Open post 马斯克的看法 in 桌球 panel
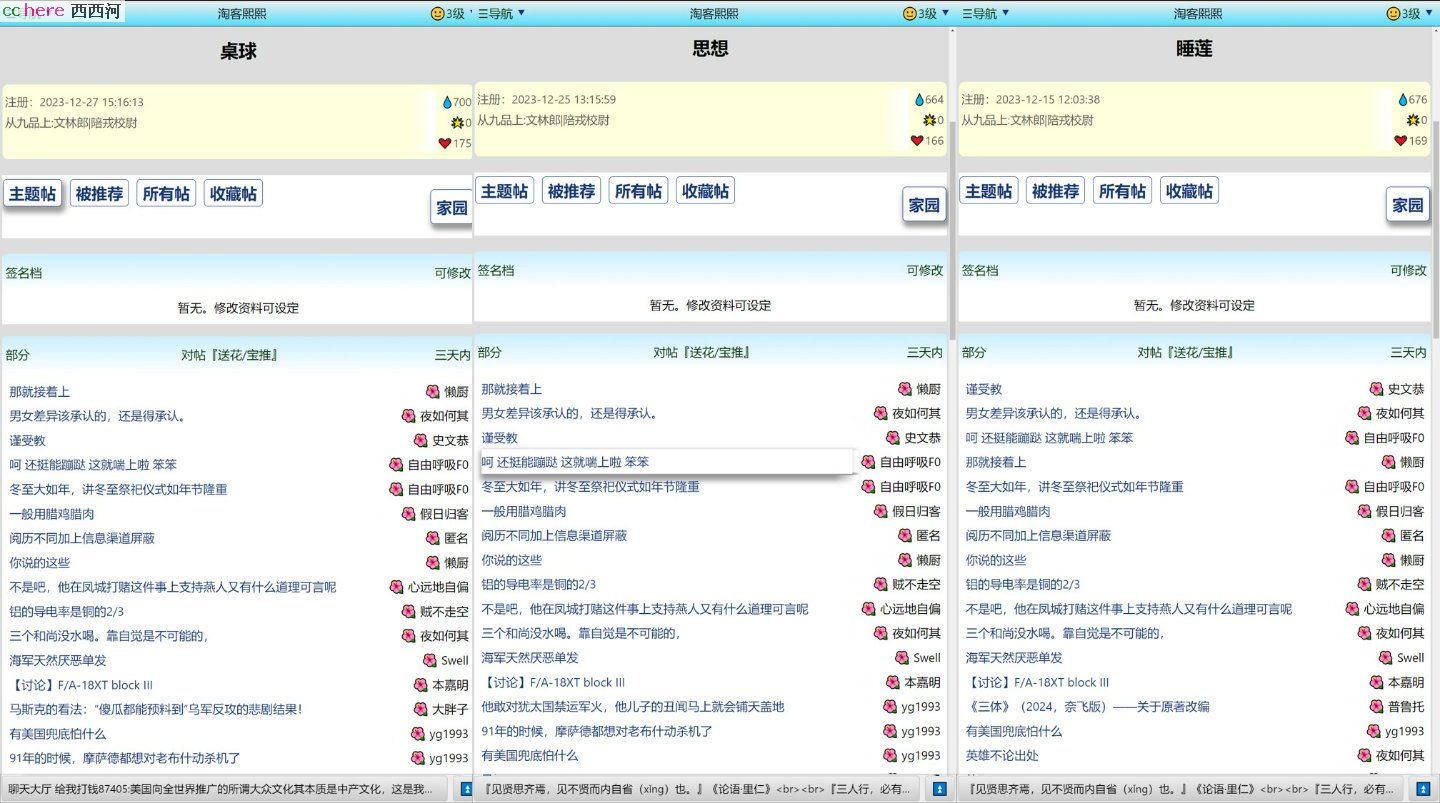 coord(155,709)
